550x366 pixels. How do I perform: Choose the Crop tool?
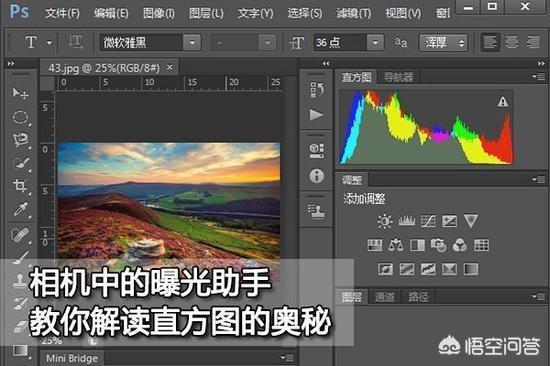tap(20, 185)
